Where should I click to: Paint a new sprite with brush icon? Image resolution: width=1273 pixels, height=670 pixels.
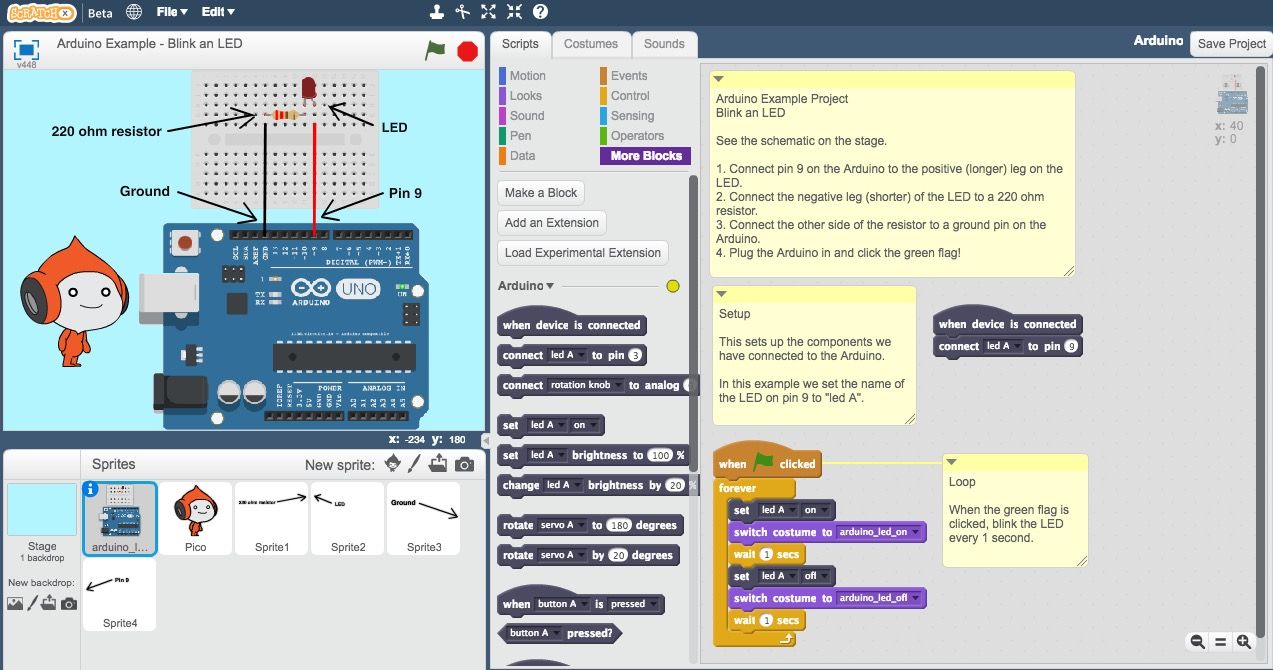point(415,464)
